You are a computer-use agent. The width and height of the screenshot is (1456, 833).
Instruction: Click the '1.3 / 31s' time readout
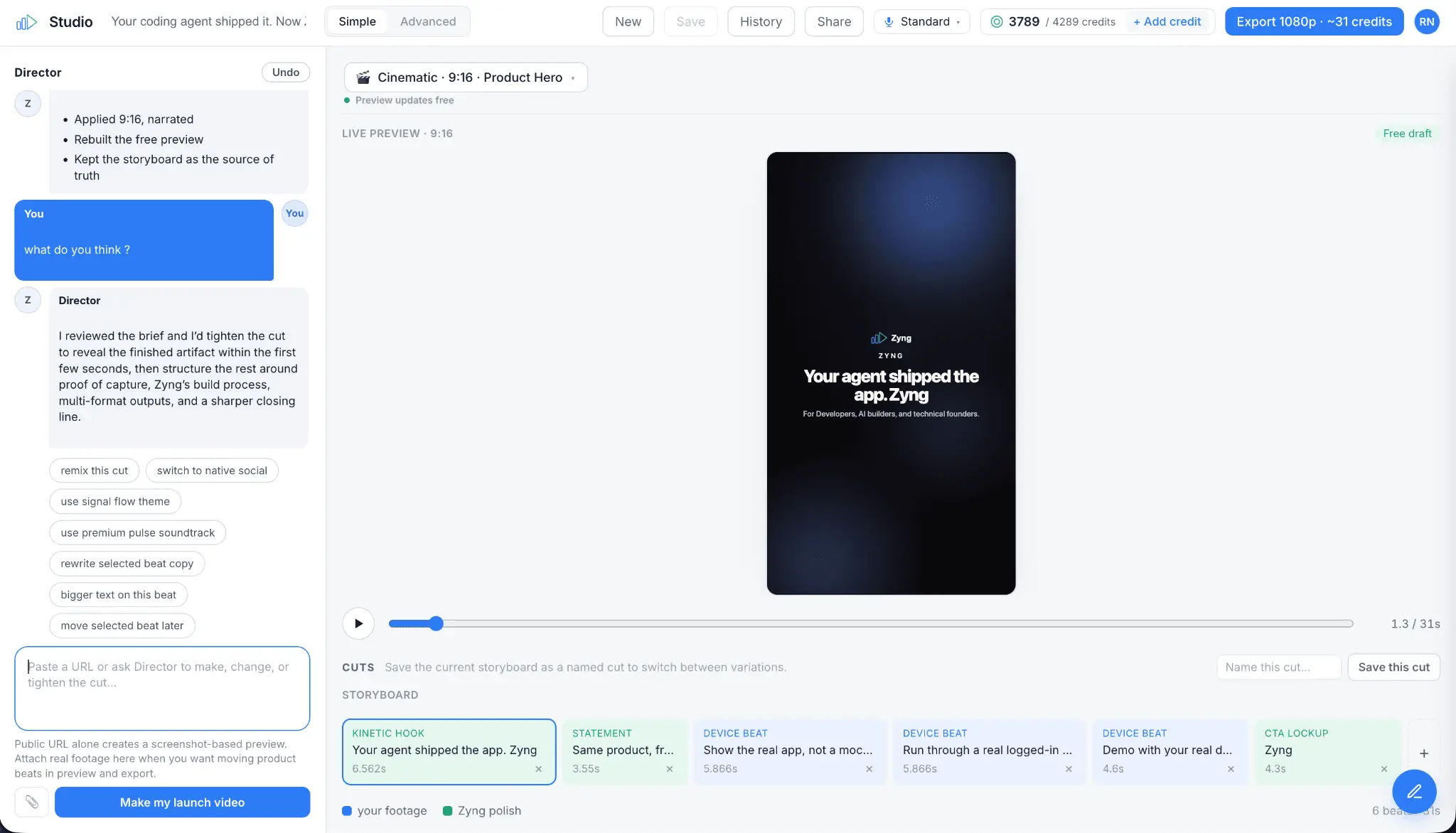tap(1415, 623)
